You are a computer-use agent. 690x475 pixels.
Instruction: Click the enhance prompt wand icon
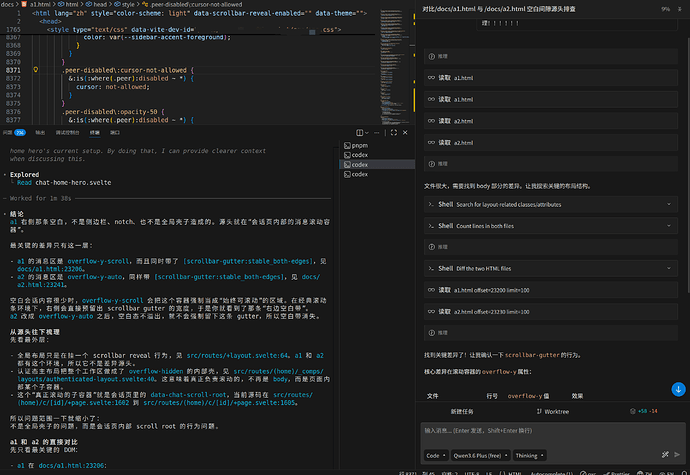pyautogui.click(x=665, y=455)
